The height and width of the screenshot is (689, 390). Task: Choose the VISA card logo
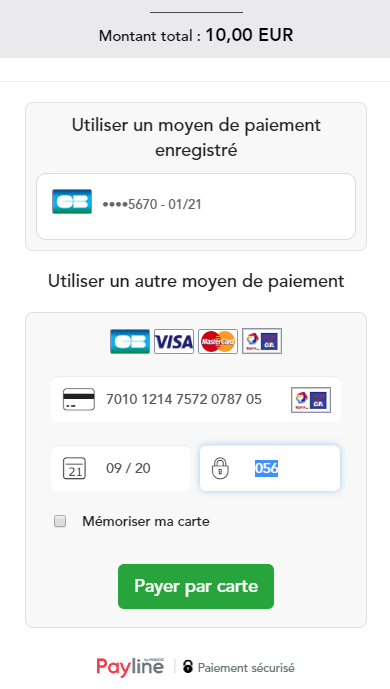pyautogui.click(x=173, y=341)
